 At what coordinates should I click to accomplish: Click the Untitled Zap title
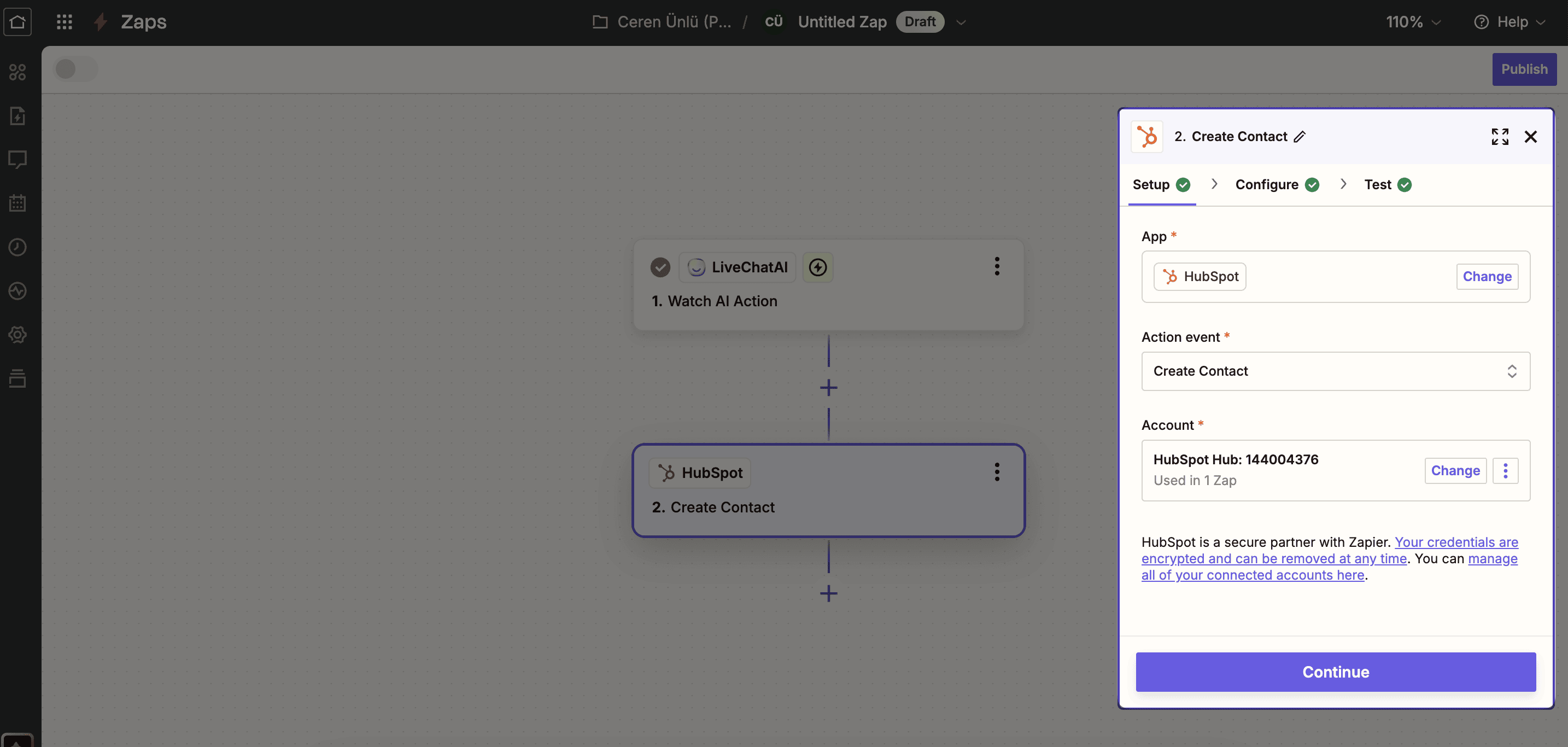842,22
